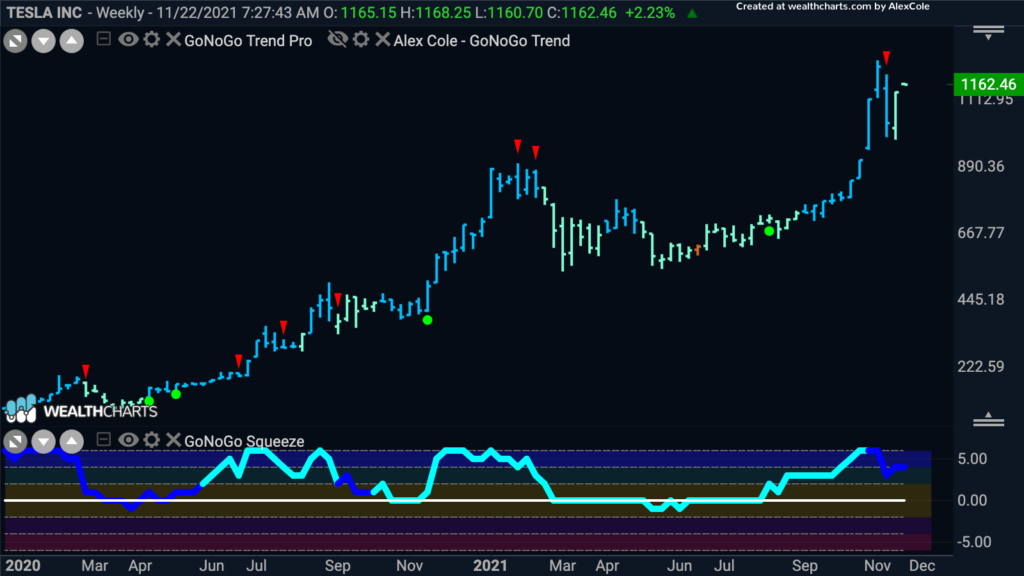Hide the GoNoGo Trend Pro indicator
This screenshot has width=1024, height=576.
[128, 39]
